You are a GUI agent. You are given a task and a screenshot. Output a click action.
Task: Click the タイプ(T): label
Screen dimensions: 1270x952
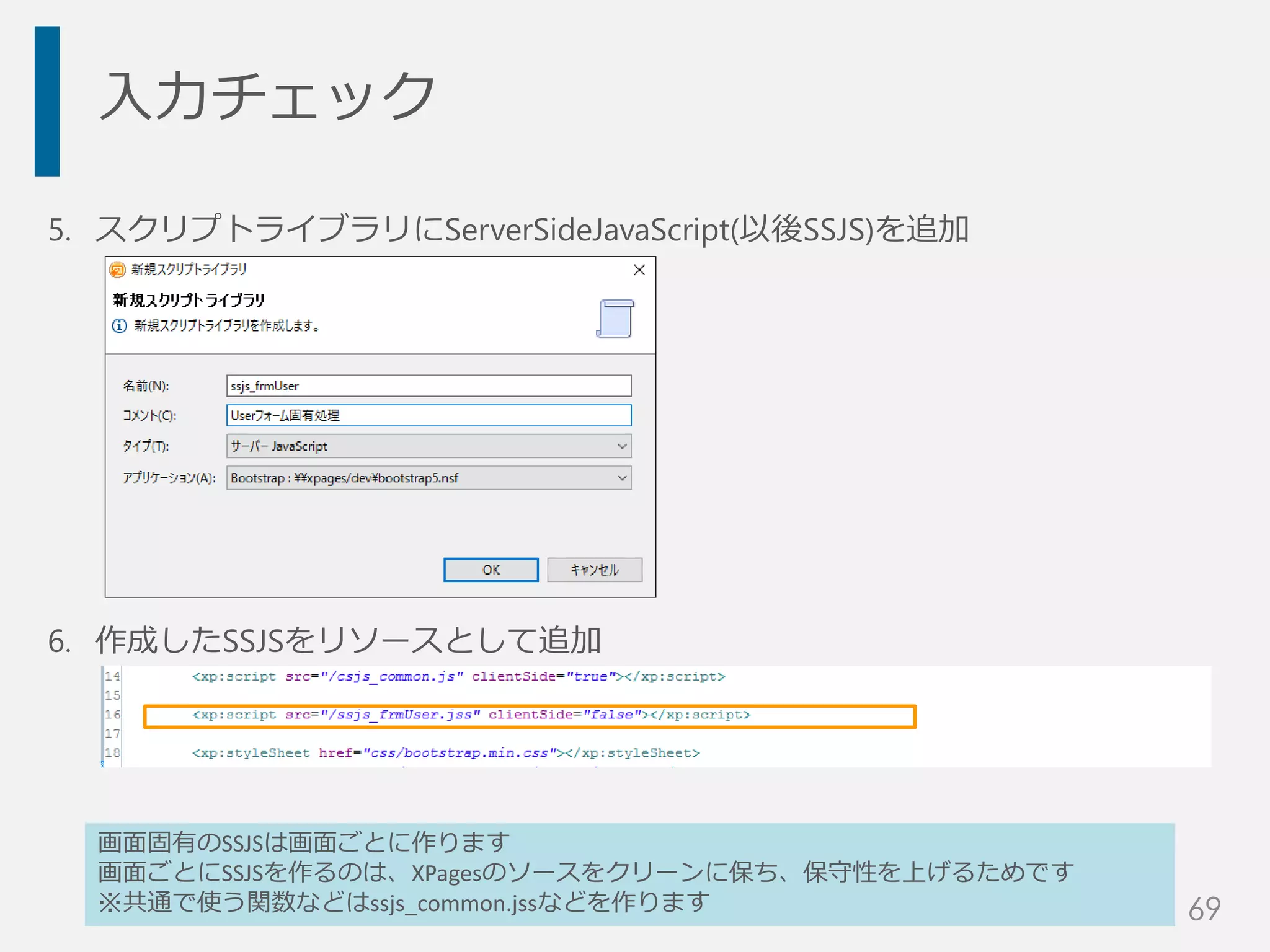click(x=145, y=446)
